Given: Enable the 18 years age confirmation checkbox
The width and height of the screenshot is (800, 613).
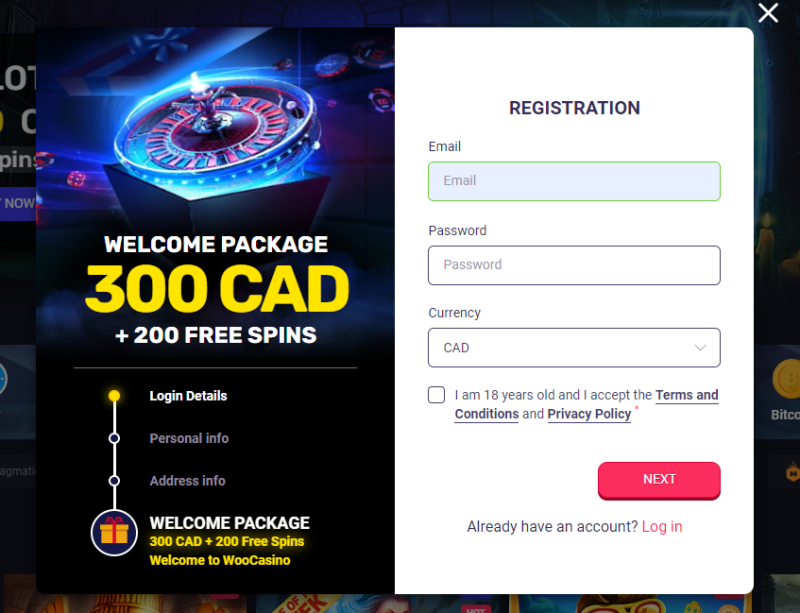Looking at the screenshot, I should (436, 395).
